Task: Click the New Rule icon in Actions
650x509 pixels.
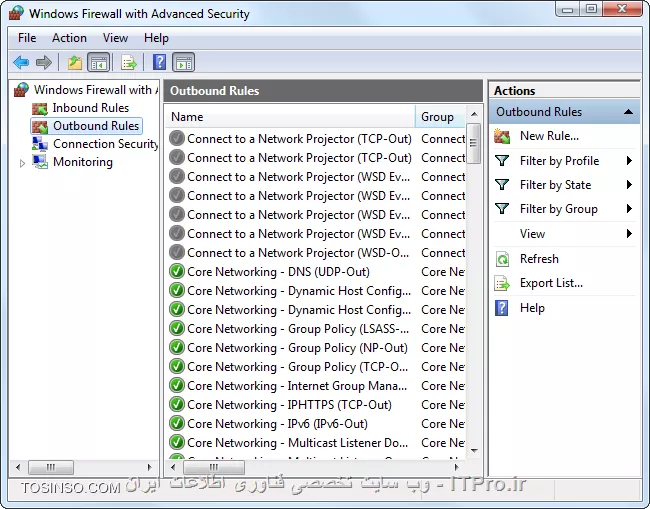Action: (502, 136)
